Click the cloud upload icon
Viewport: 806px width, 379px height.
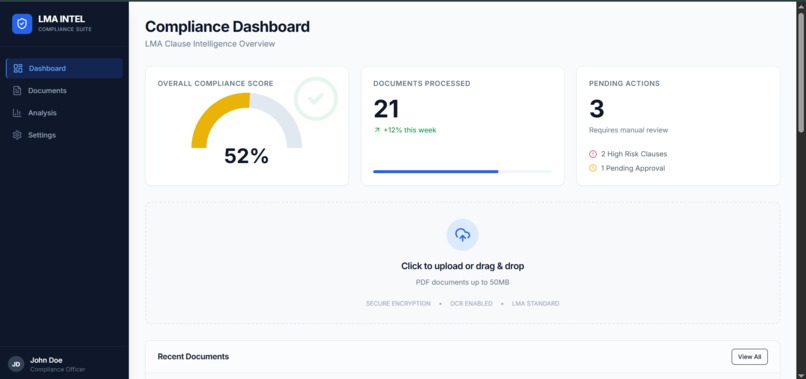tap(463, 235)
